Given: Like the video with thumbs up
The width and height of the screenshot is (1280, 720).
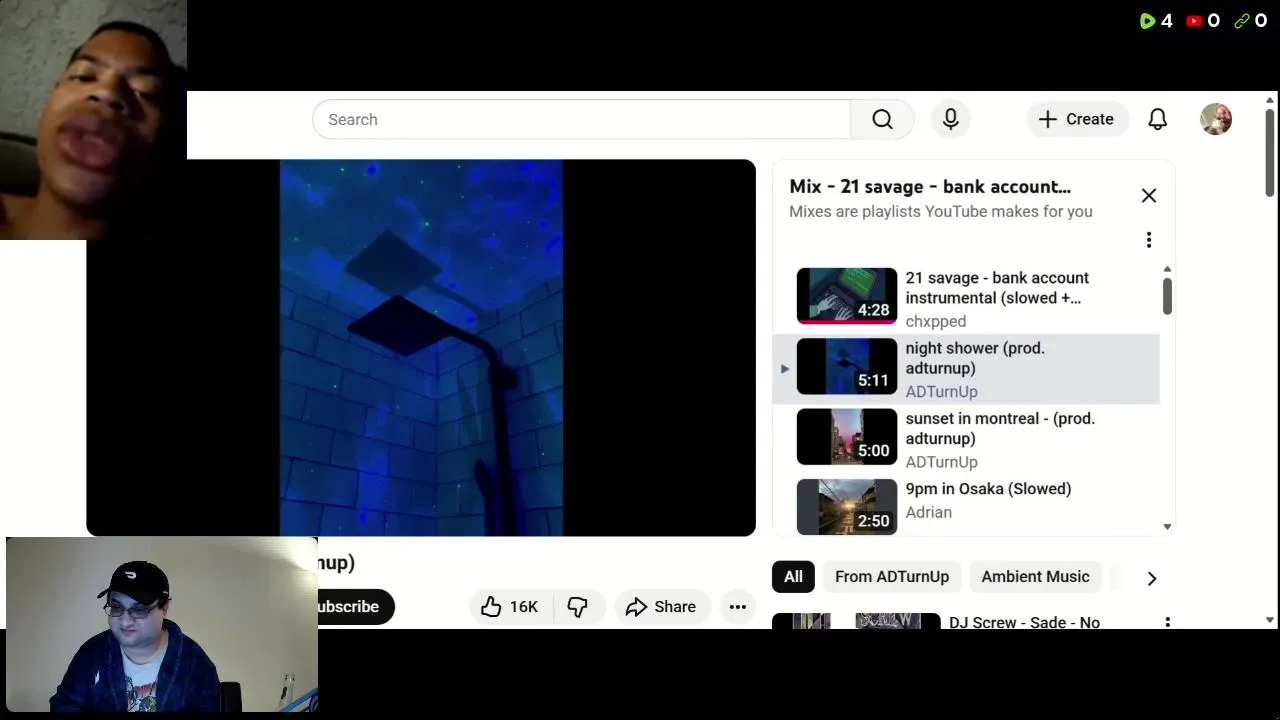Looking at the screenshot, I should [509, 607].
